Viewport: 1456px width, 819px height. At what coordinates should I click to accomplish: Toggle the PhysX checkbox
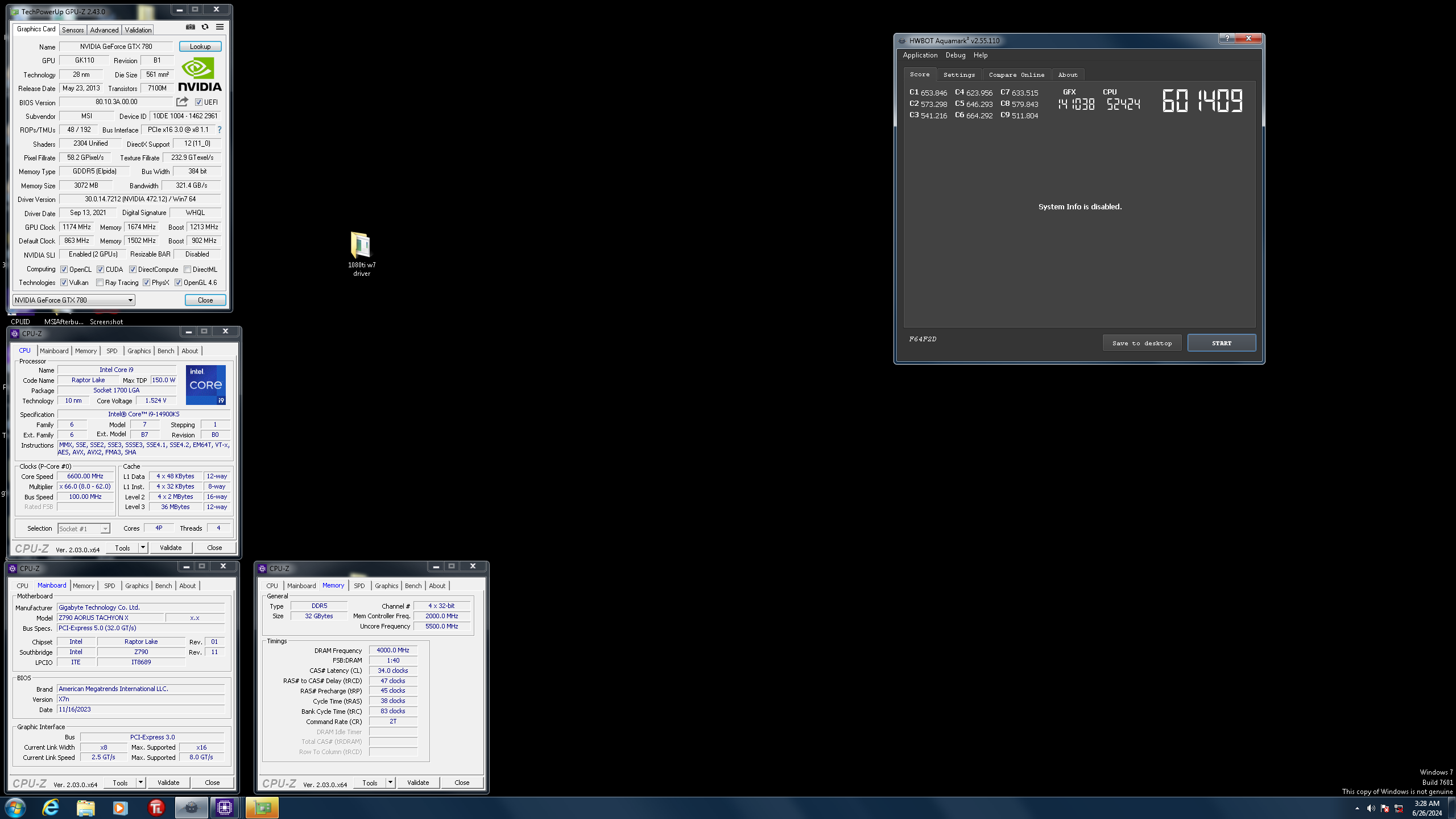[x=146, y=283]
